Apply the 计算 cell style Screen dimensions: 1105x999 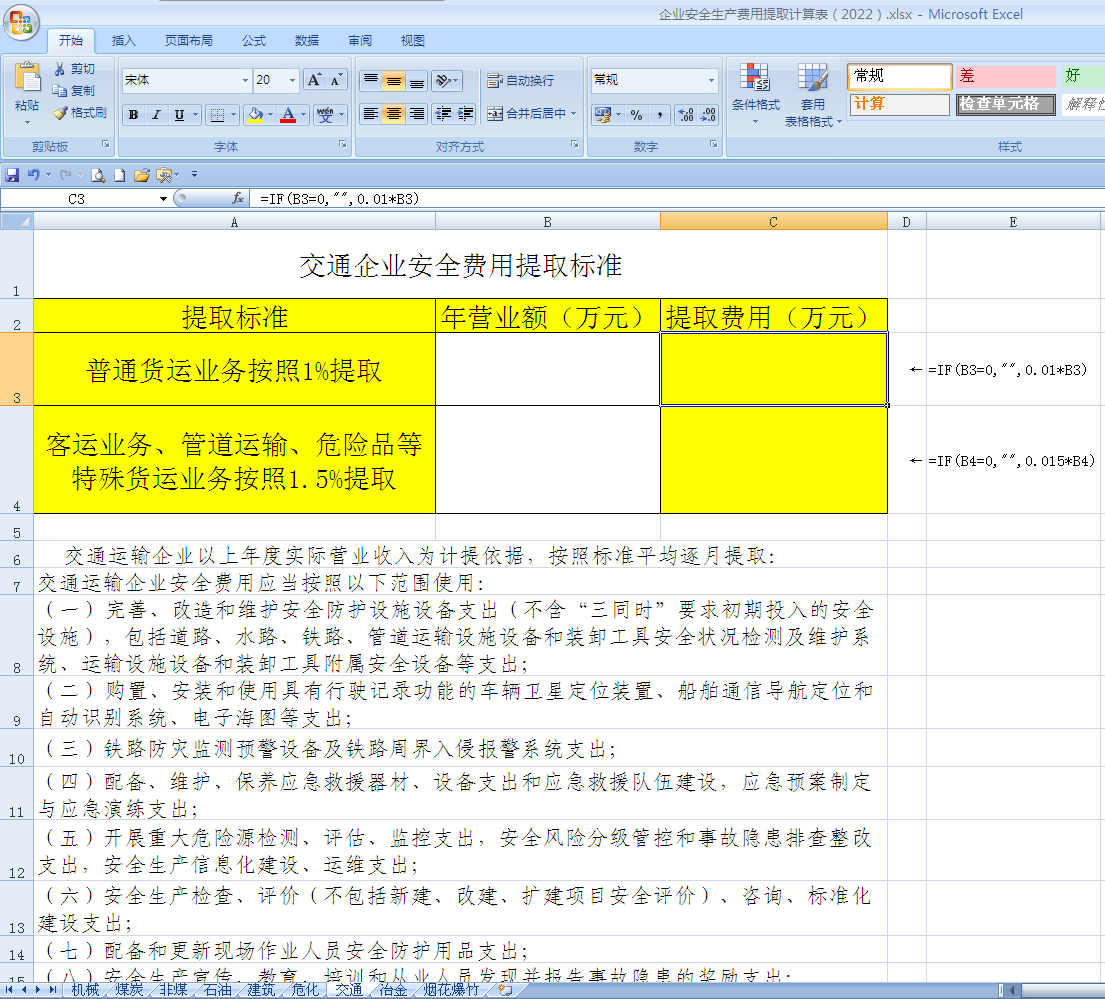[x=899, y=104]
